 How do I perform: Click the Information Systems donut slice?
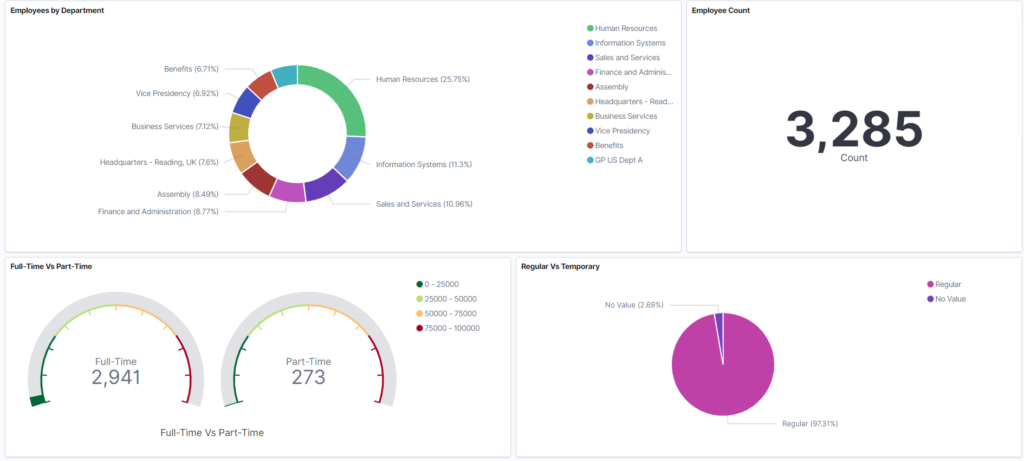353,157
